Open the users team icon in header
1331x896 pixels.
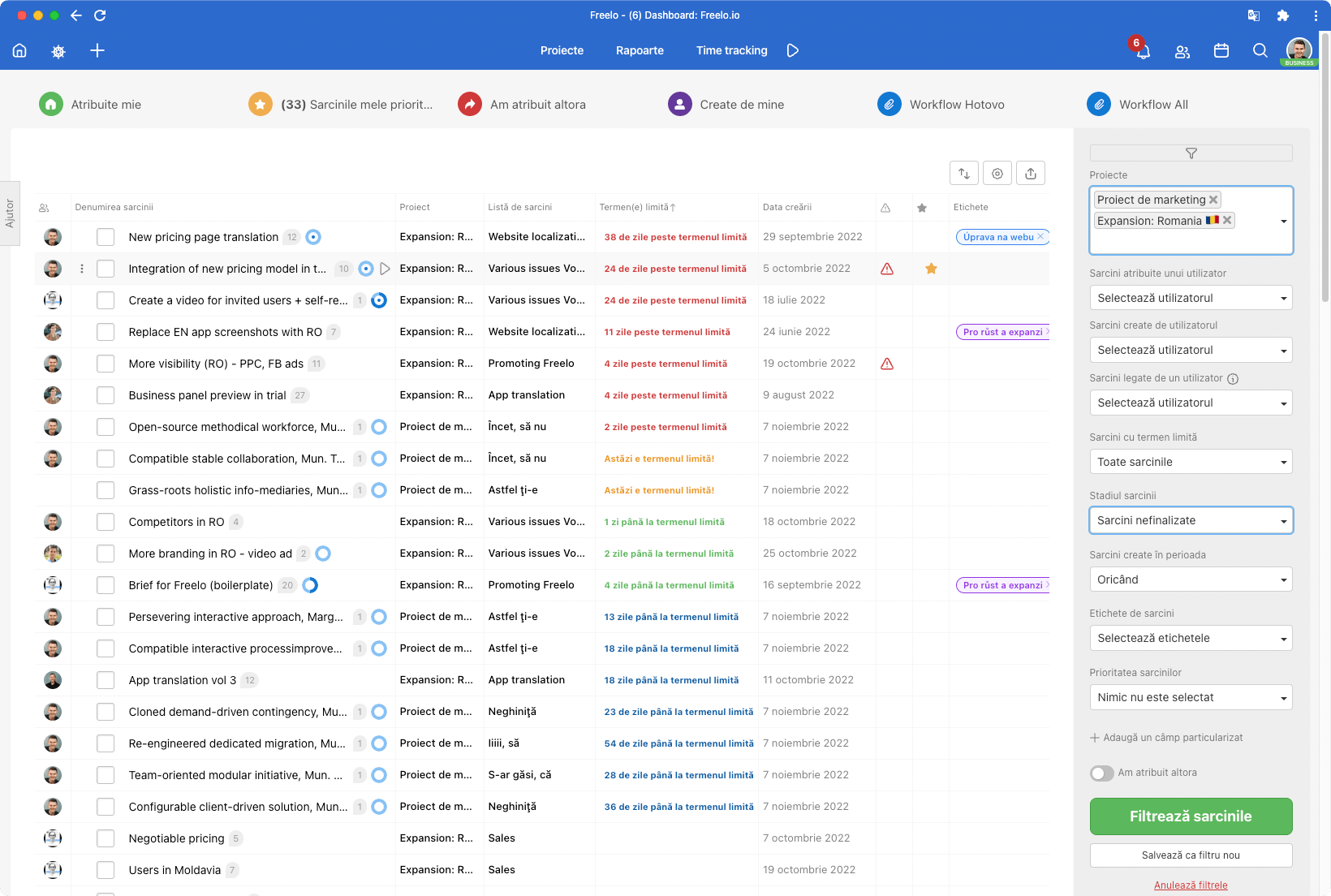(1182, 51)
